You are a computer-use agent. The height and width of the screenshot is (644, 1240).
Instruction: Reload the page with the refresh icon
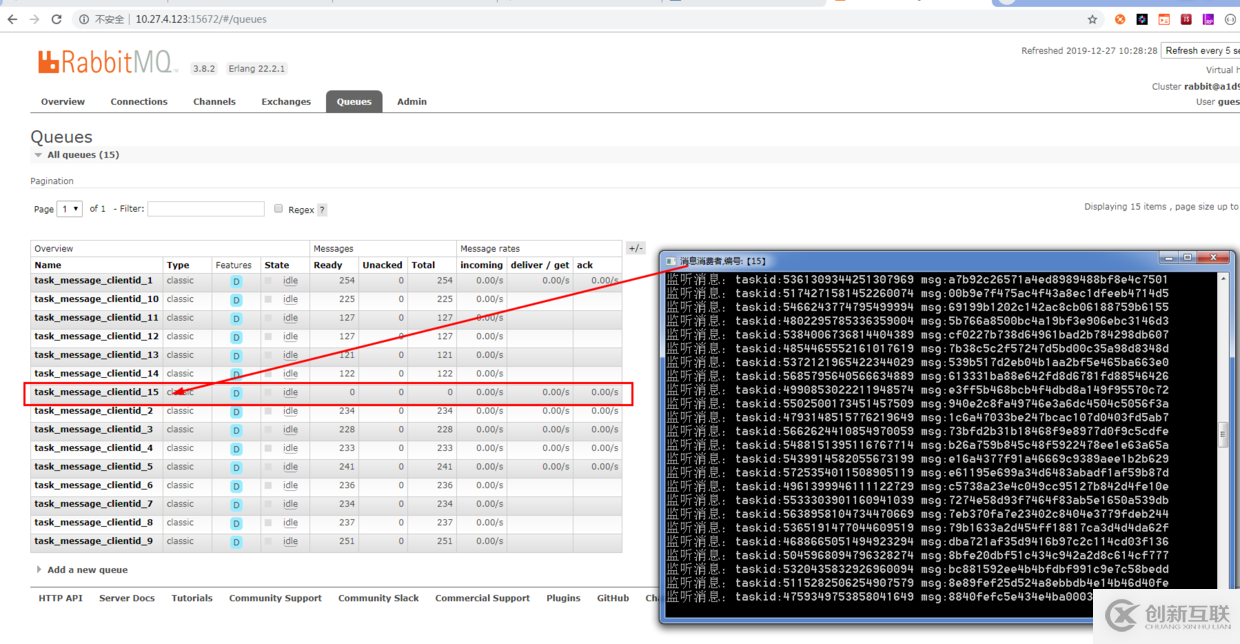coord(57,19)
